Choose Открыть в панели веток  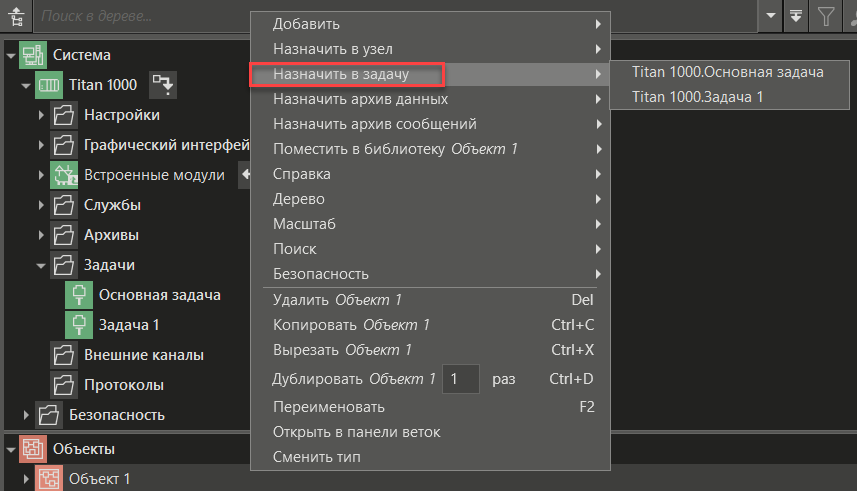click(x=430, y=432)
